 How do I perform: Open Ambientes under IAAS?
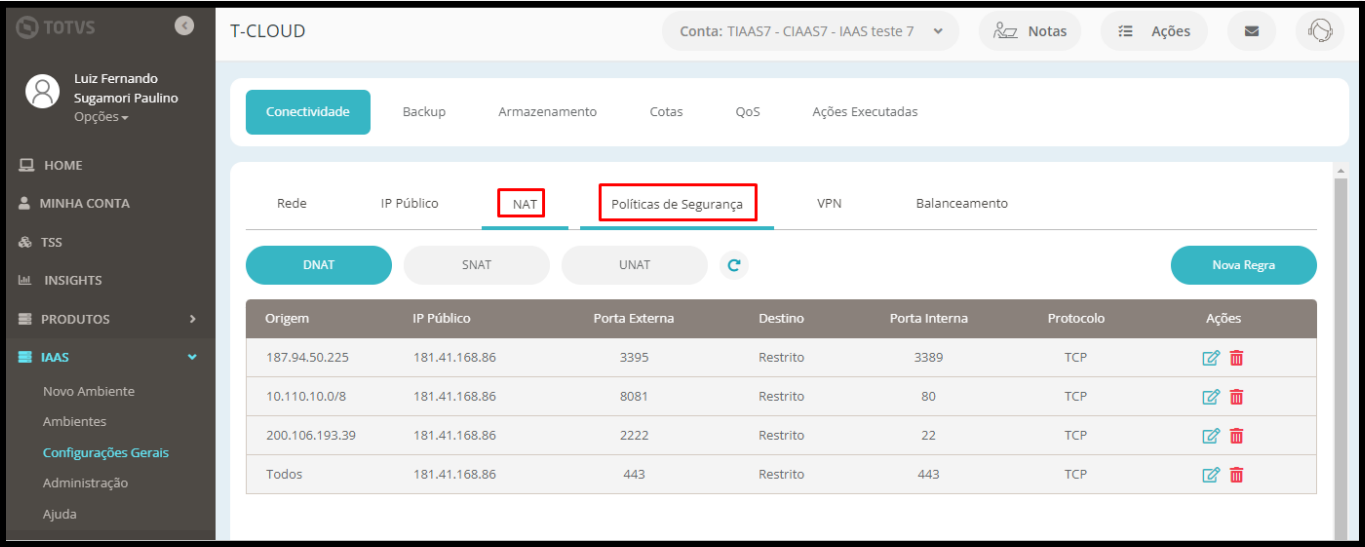point(74,422)
